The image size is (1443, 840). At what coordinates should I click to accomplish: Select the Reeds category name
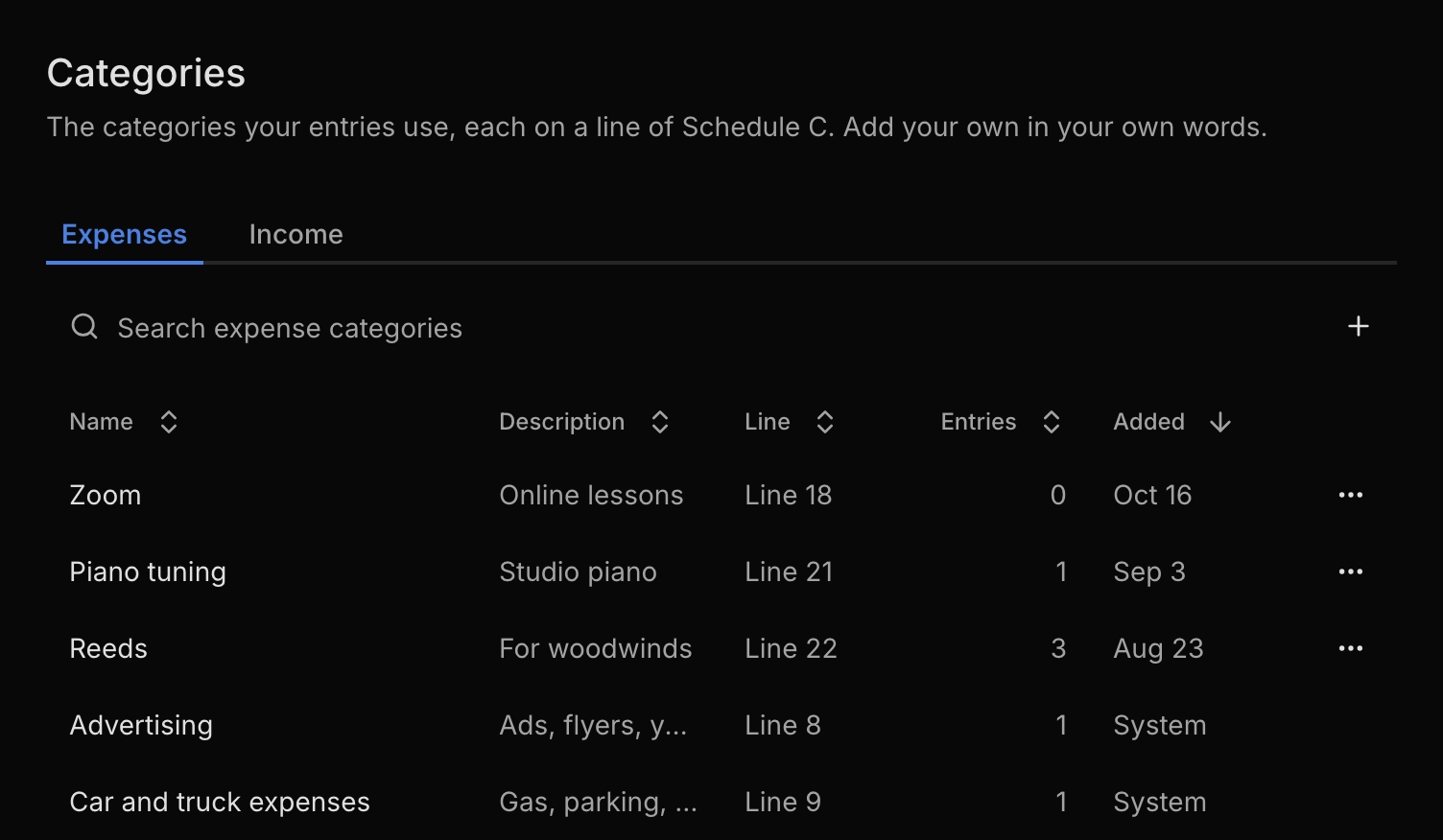tap(108, 648)
